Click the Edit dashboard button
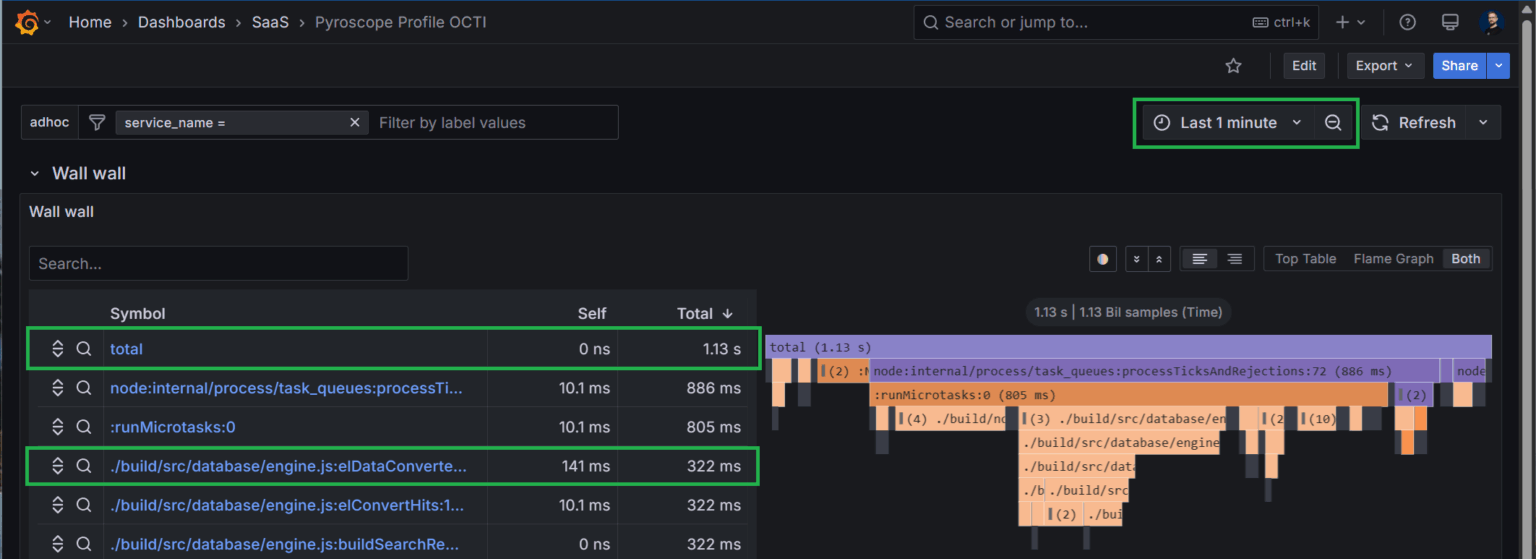The image size is (1536, 559). [x=1304, y=66]
